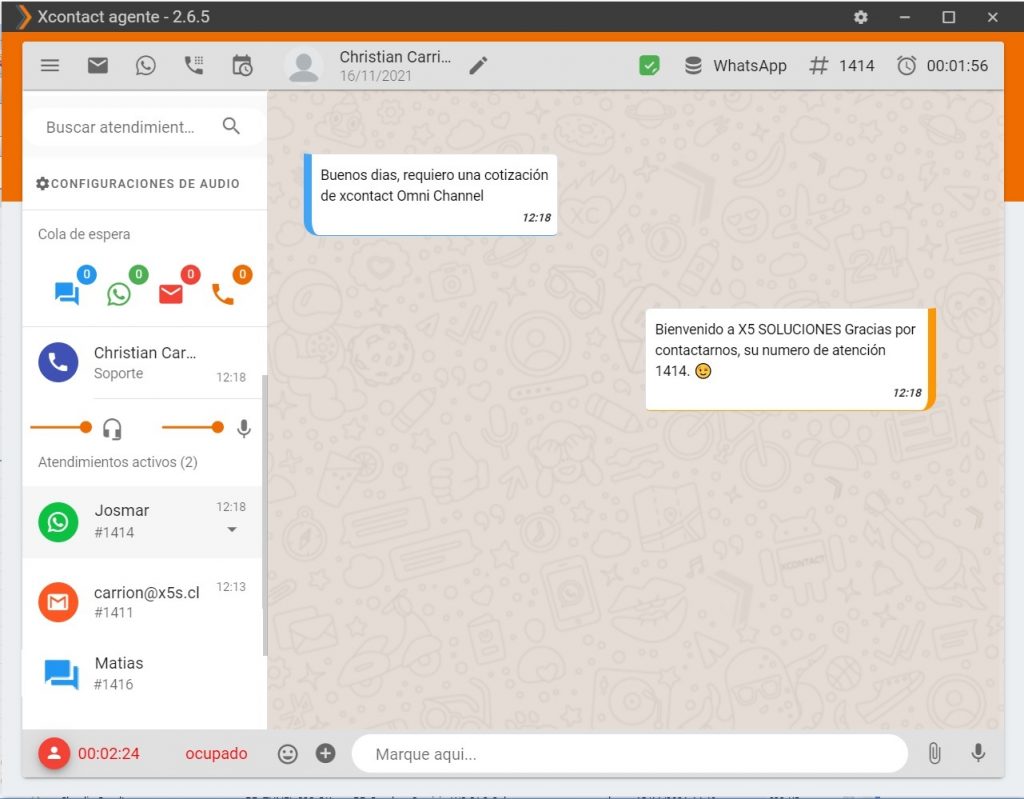Click WhatsApp queue icon with green badge

[119, 294]
